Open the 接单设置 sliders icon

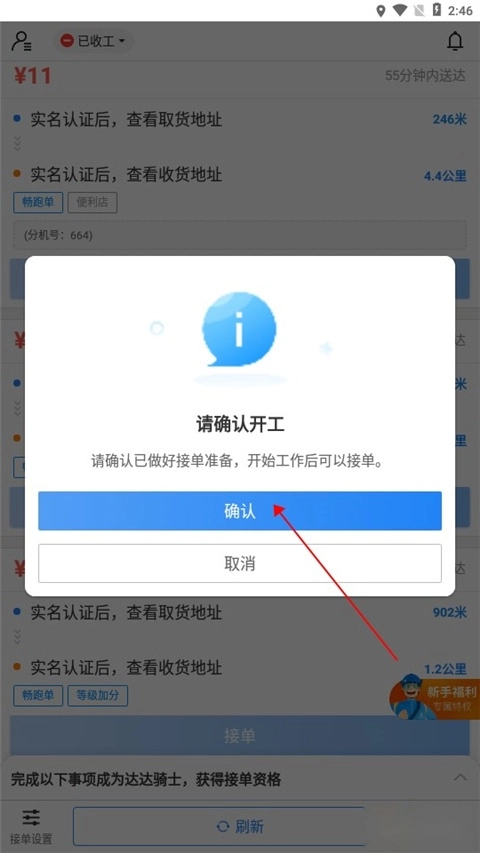31,817
